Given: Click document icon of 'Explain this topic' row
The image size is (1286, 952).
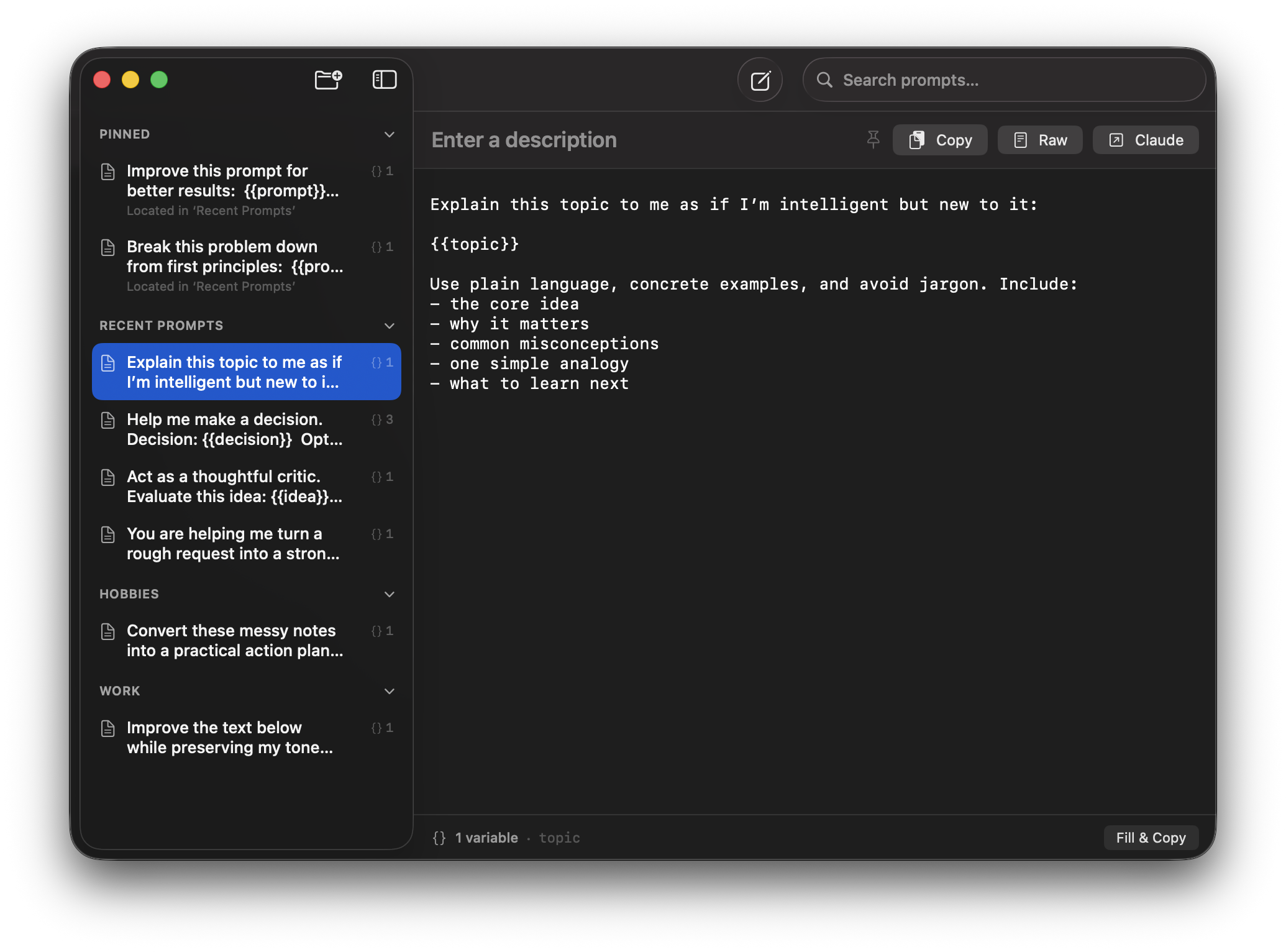Looking at the screenshot, I should click(108, 363).
